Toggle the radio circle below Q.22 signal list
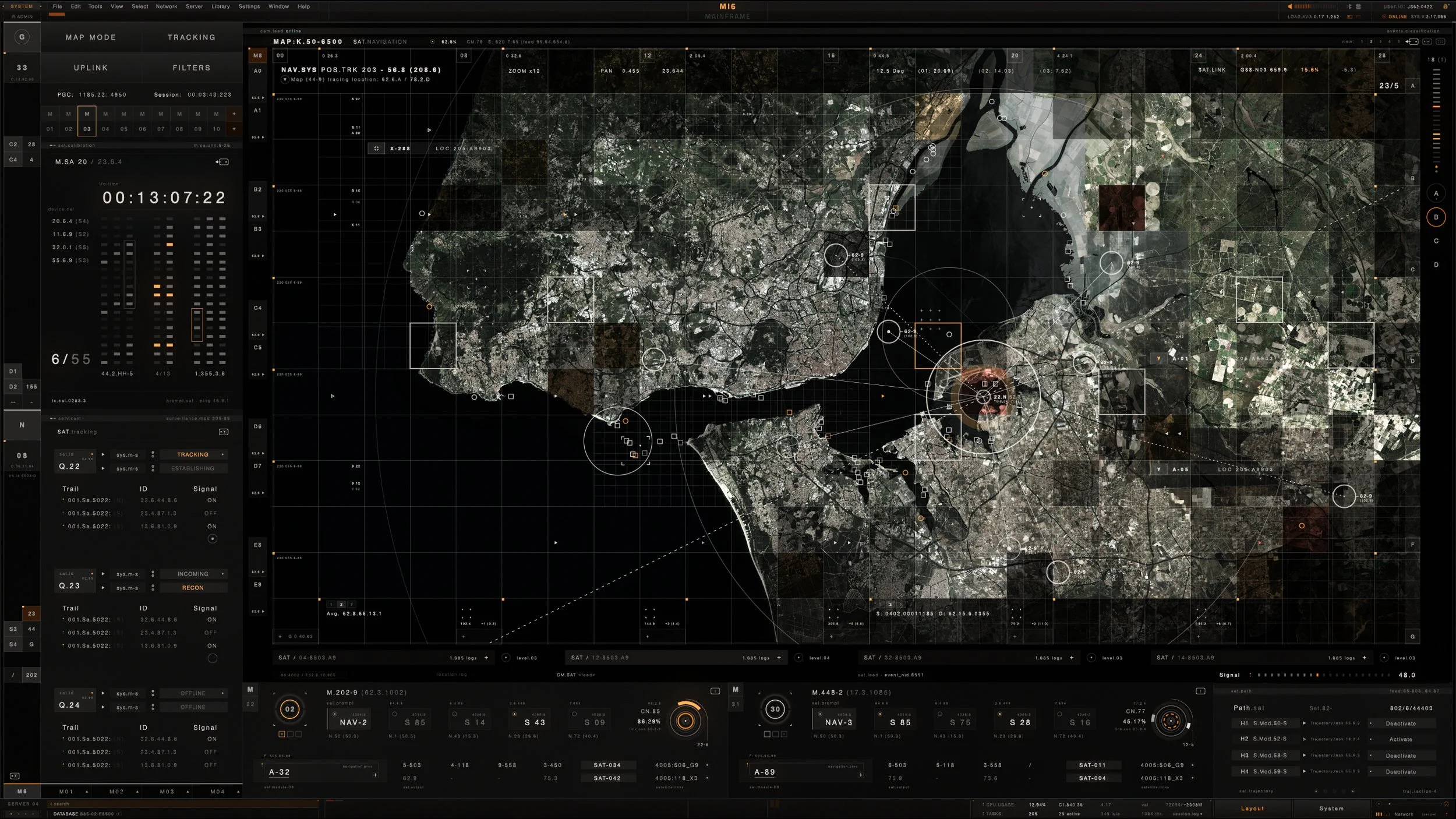The width and height of the screenshot is (1456, 819). click(x=213, y=539)
